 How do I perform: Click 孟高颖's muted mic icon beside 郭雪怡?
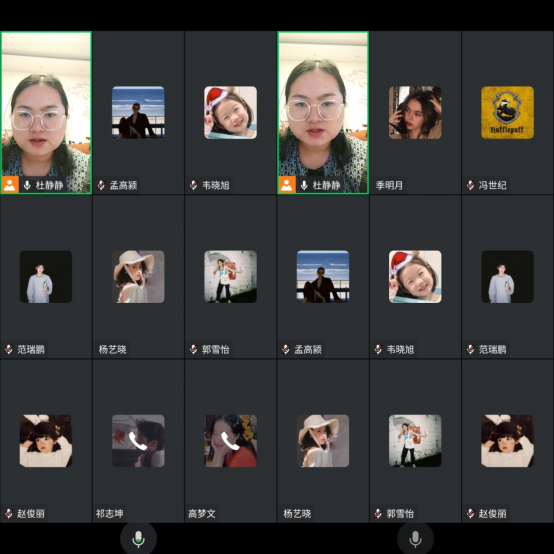coord(286,349)
